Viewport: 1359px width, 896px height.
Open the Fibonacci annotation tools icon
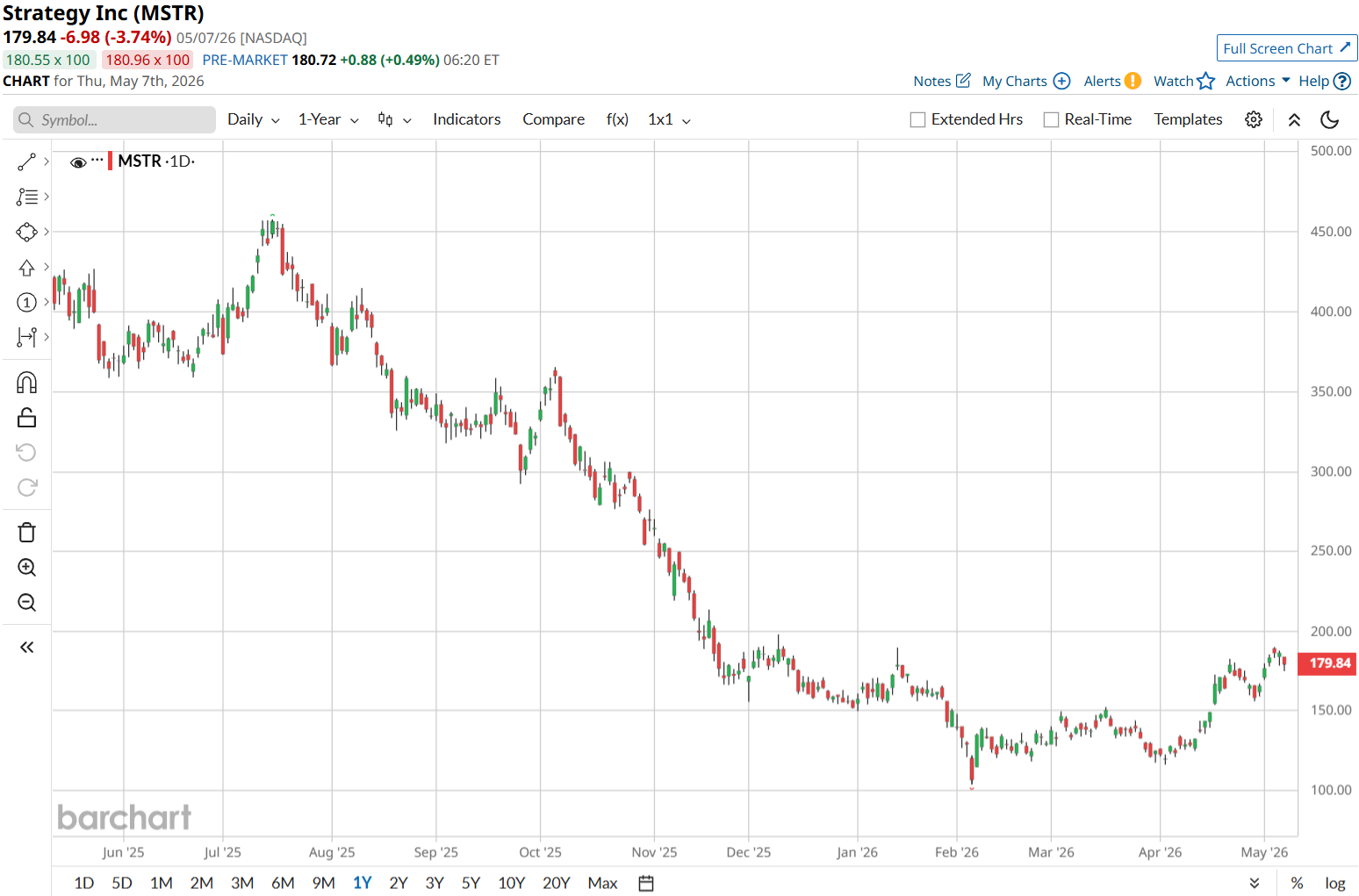26,197
